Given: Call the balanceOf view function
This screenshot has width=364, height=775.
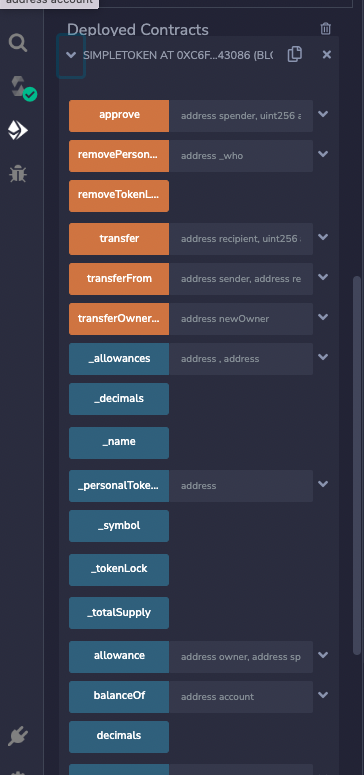Looking at the screenshot, I should [x=119, y=697].
